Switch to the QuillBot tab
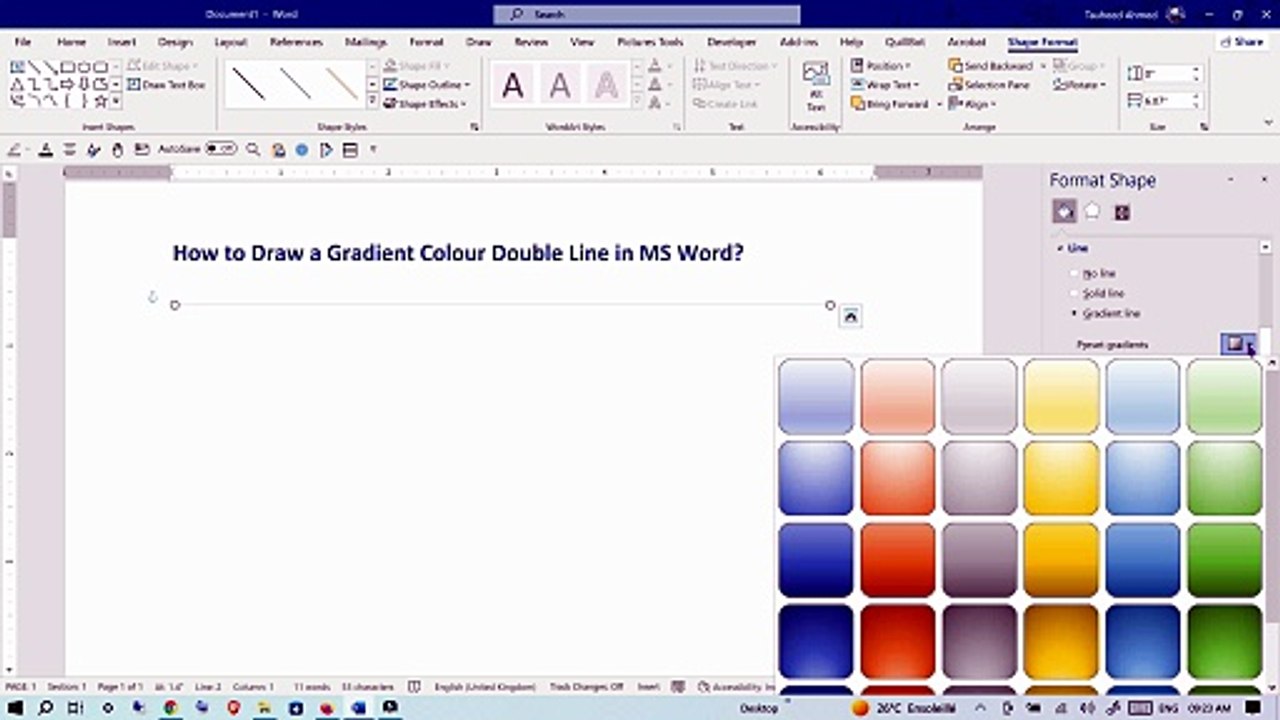The width and height of the screenshot is (1280, 720). tap(904, 42)
